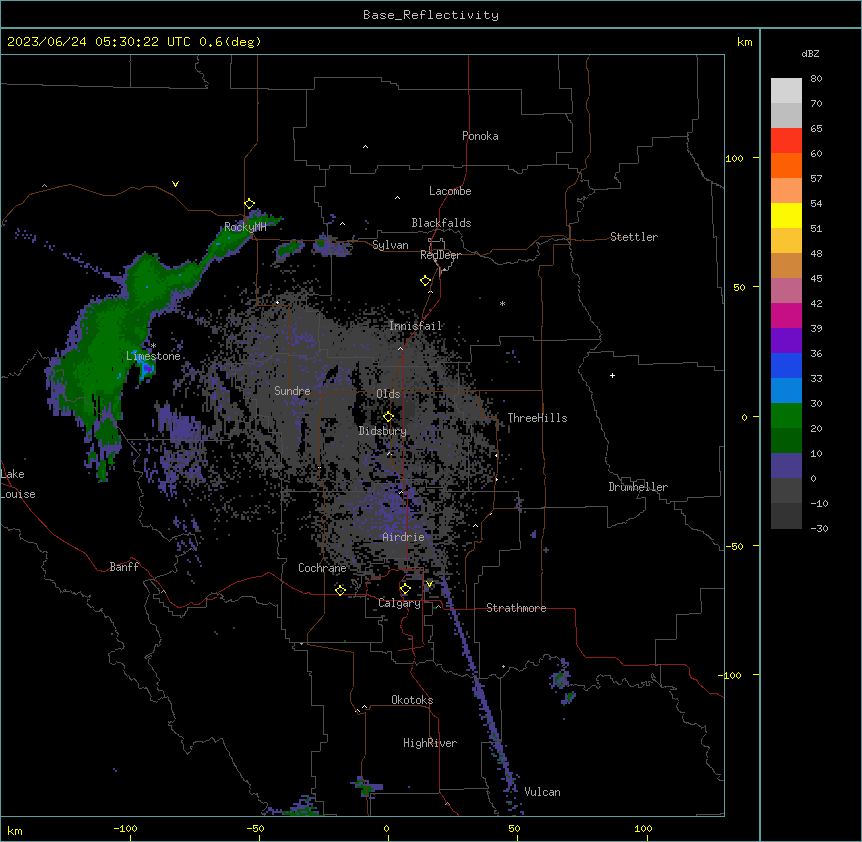Click the yellow diamond marker above Calgary label
The width and height of the screenshot is (862, 842).
(405, 589)
